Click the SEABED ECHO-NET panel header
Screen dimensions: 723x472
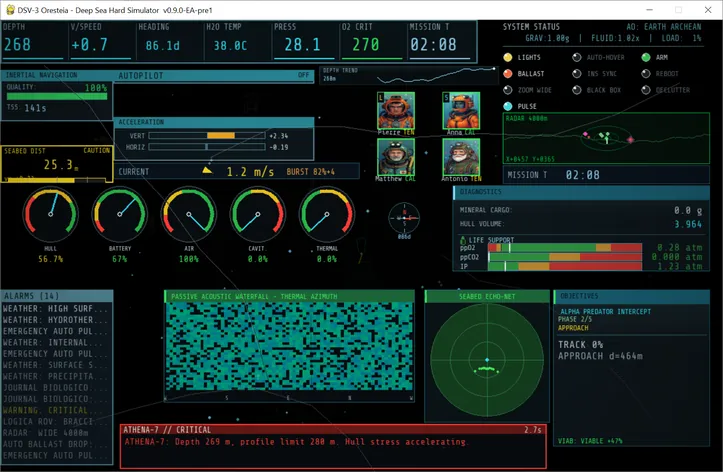point(487,296)
